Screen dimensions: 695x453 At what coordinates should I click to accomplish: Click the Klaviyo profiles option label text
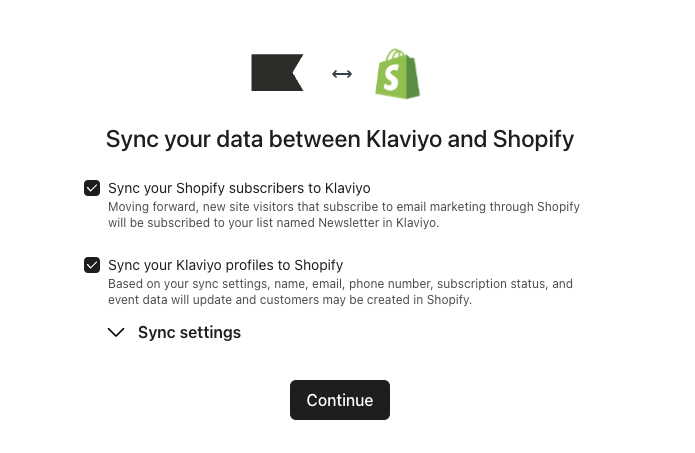coord(226,265)
